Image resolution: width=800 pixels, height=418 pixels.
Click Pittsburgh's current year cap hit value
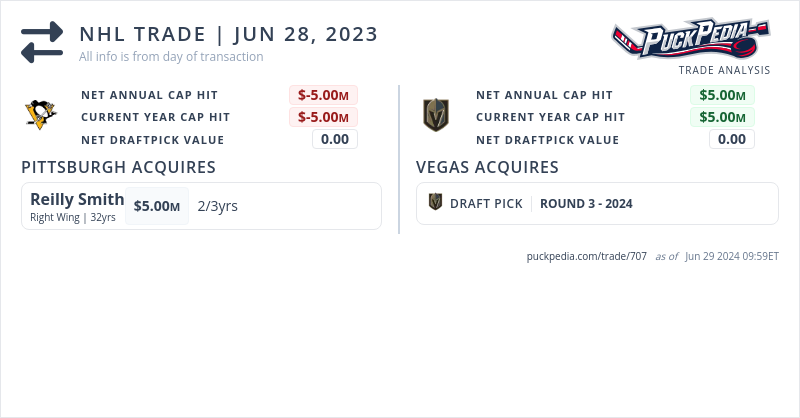click(x=323, y=117)
